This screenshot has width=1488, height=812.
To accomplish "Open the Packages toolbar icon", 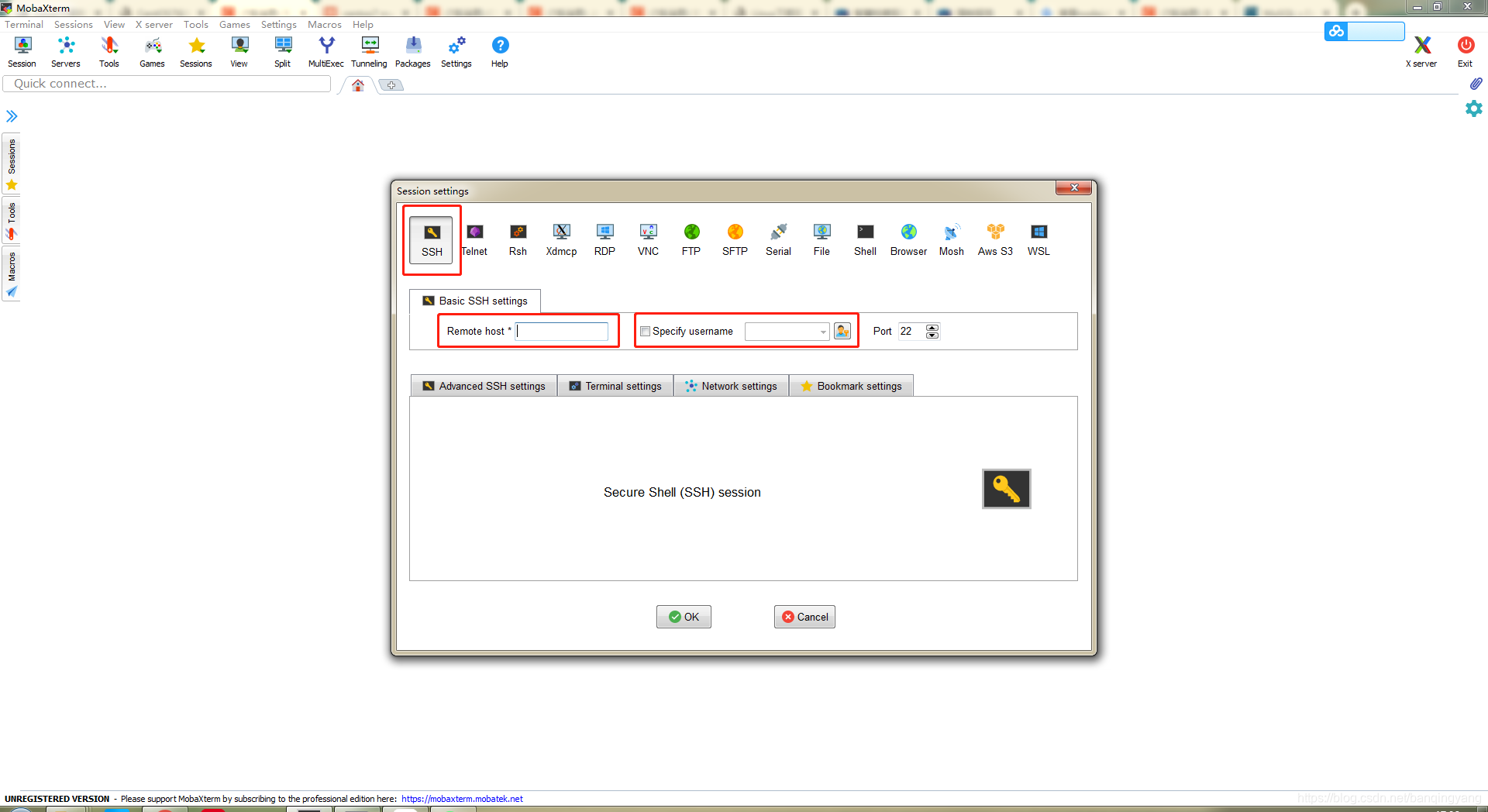I will (x=413, y=52).
